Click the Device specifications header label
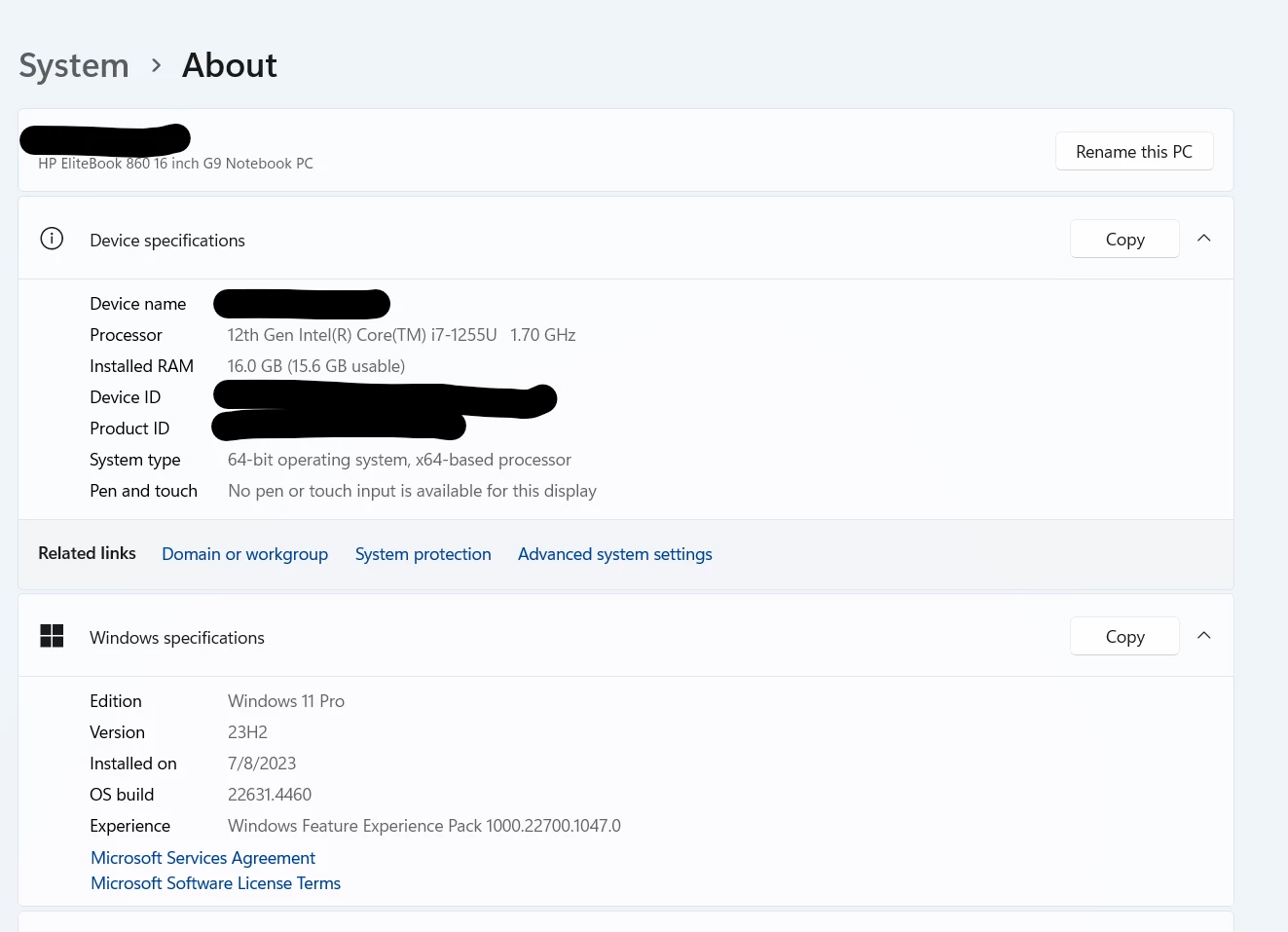 tap(167, 241)
